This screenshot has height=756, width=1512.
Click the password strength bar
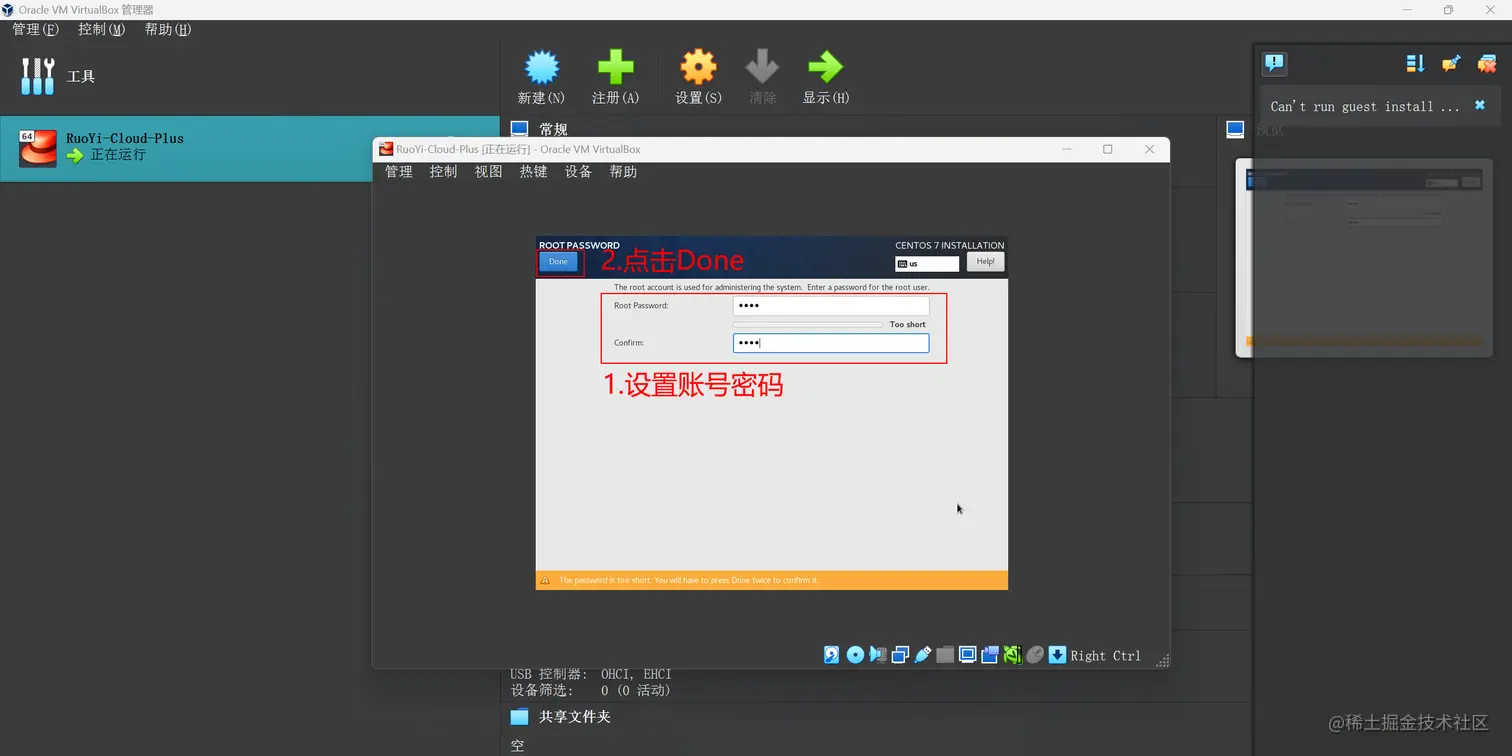(x=808, y=324)
